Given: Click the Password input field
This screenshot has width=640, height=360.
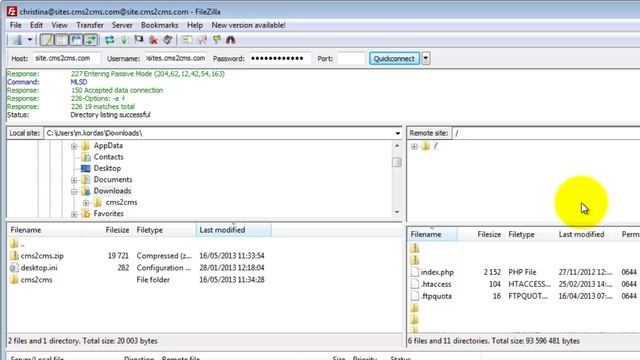Looking at the screenshot, I should click(x=280, y=58).
